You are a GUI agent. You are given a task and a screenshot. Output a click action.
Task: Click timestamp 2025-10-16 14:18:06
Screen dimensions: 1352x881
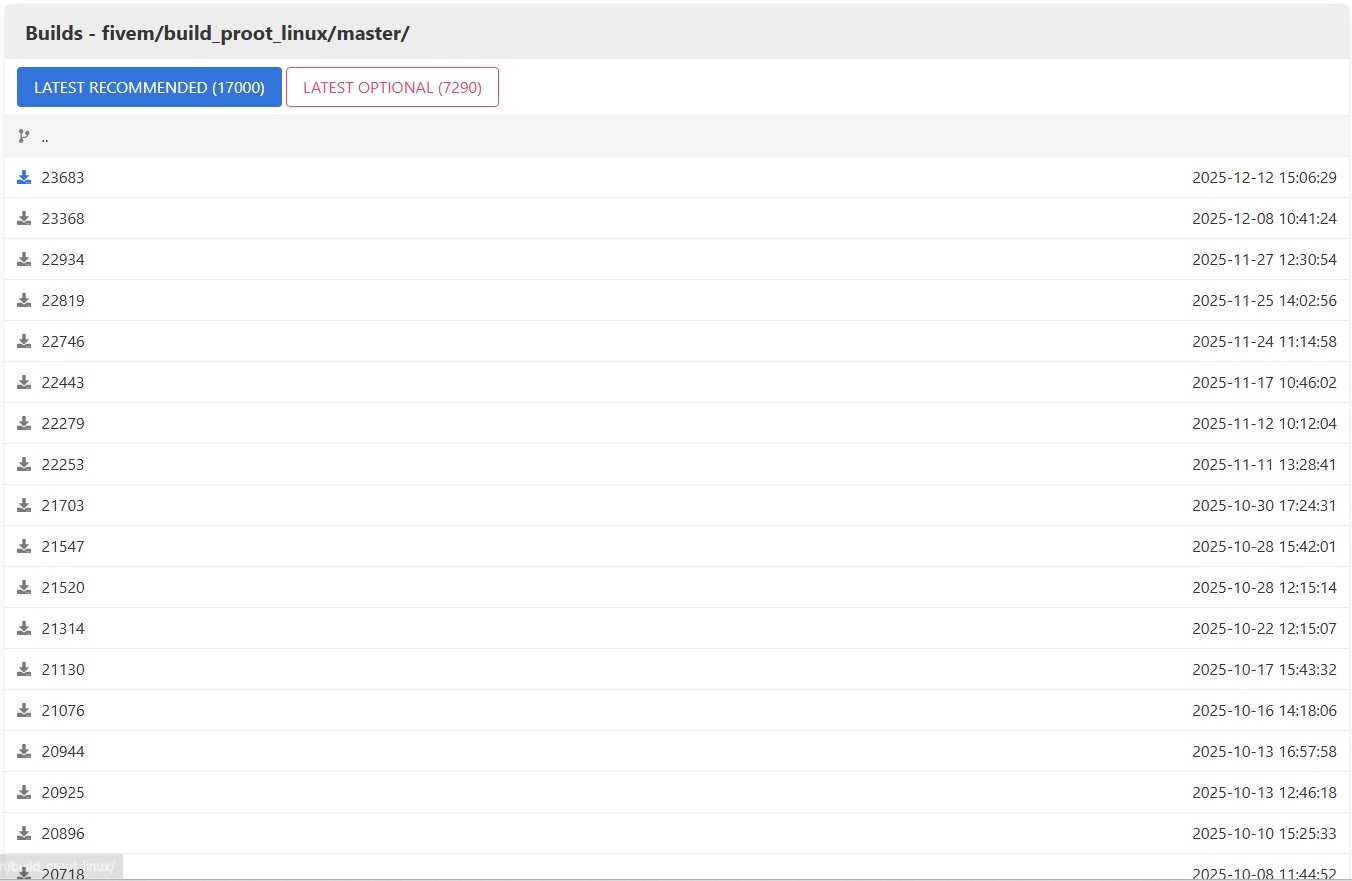click(1264, 711)
